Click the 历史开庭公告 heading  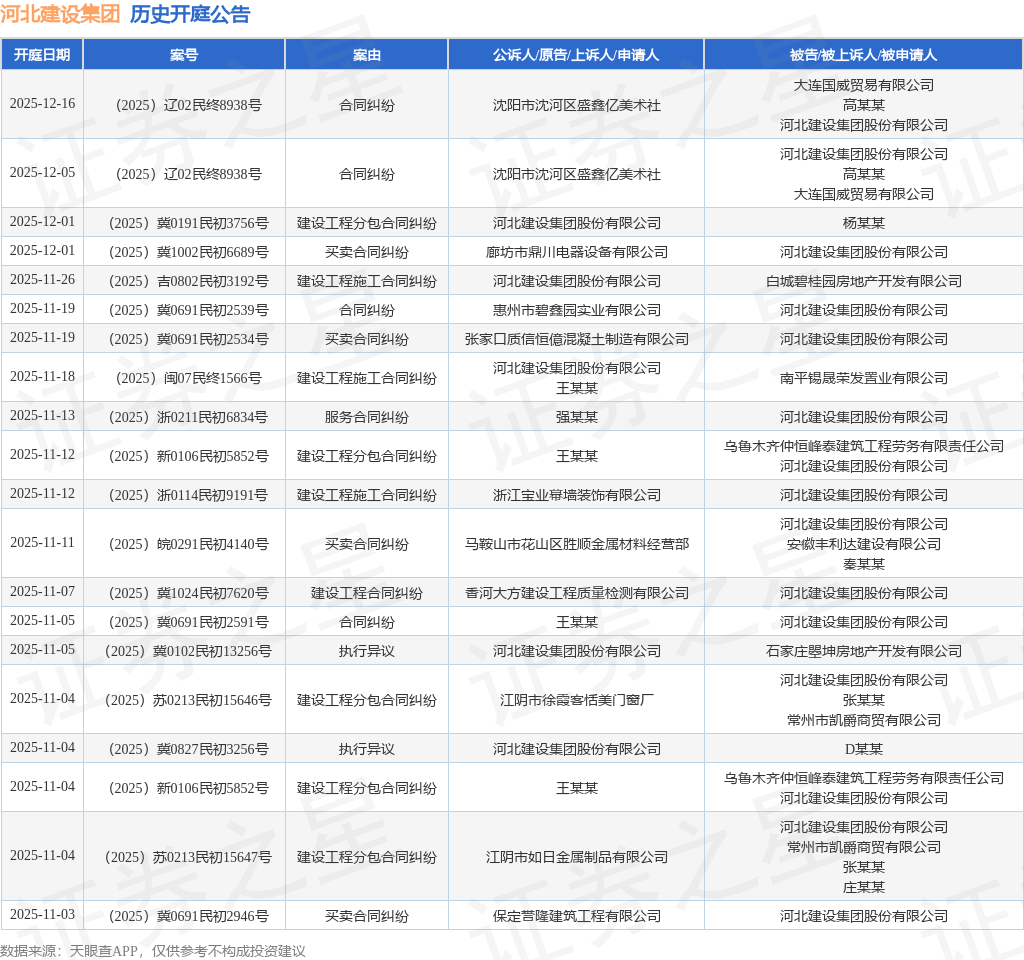click(x=190, y=14)
